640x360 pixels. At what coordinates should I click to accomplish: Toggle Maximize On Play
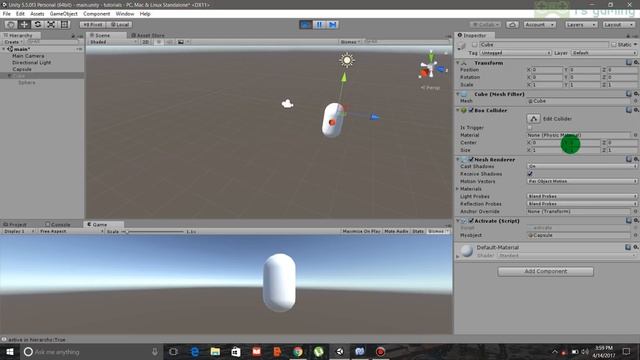[361, 231]
